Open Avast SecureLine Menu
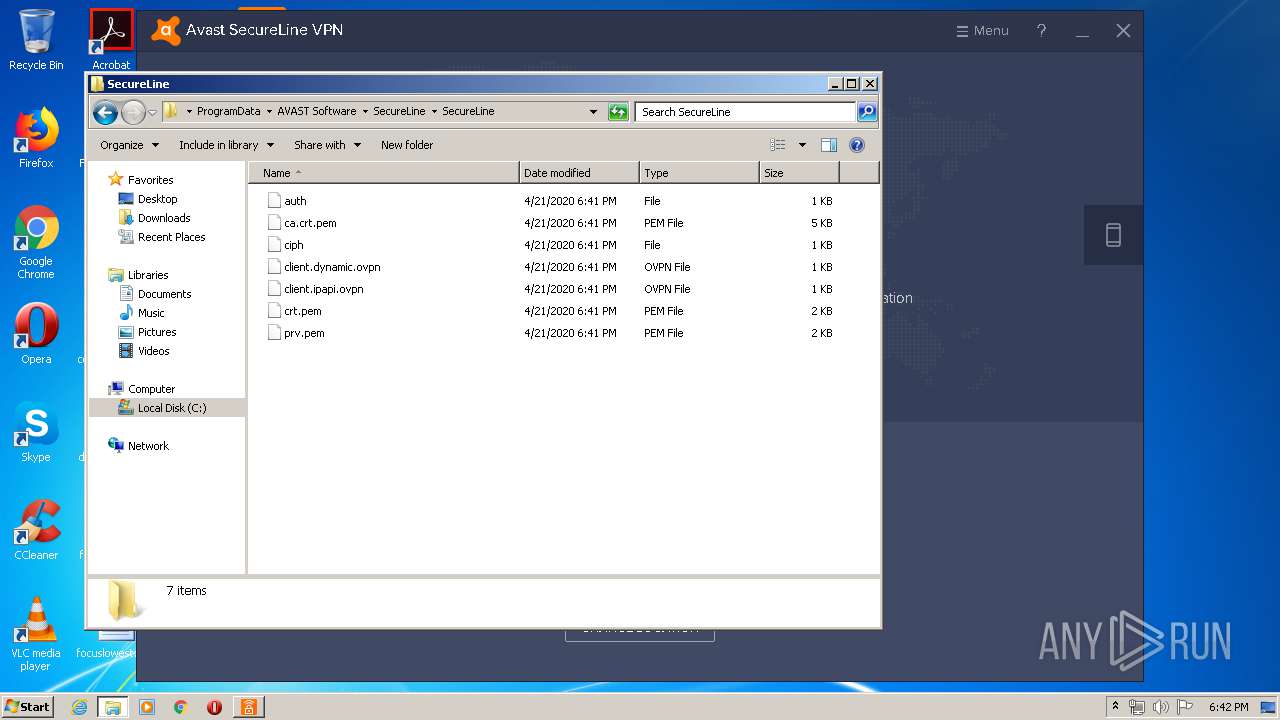Image resolution: width=1280 pixels, height=720 pixels. (982, 30)
